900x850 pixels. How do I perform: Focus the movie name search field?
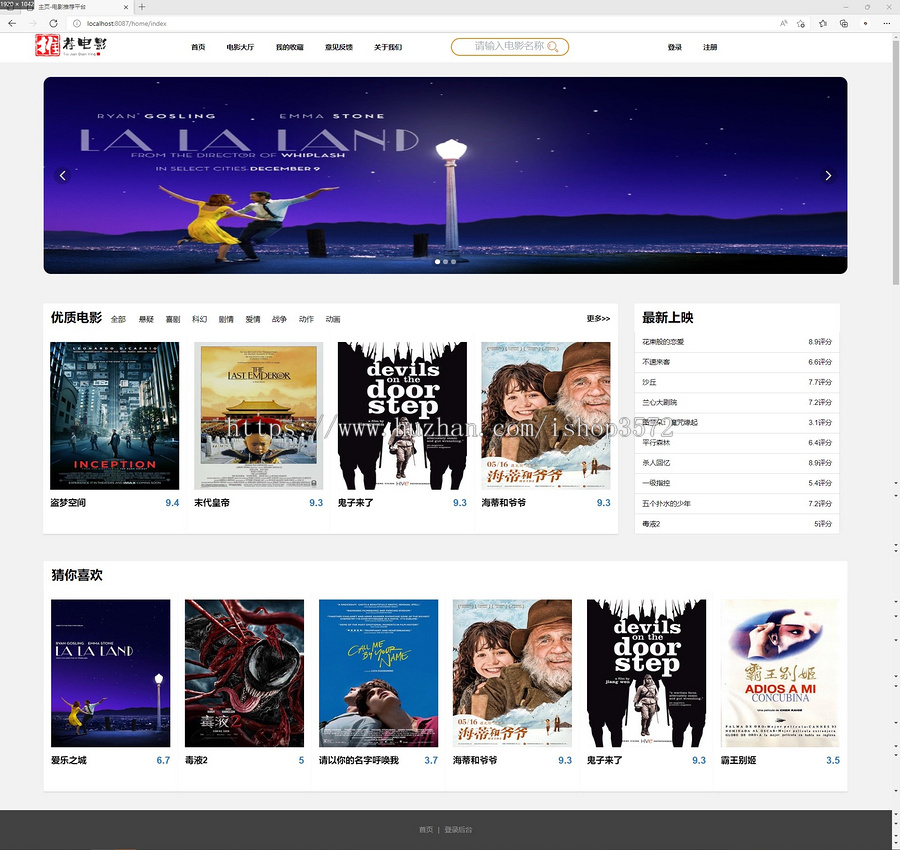tap(509, 46)
